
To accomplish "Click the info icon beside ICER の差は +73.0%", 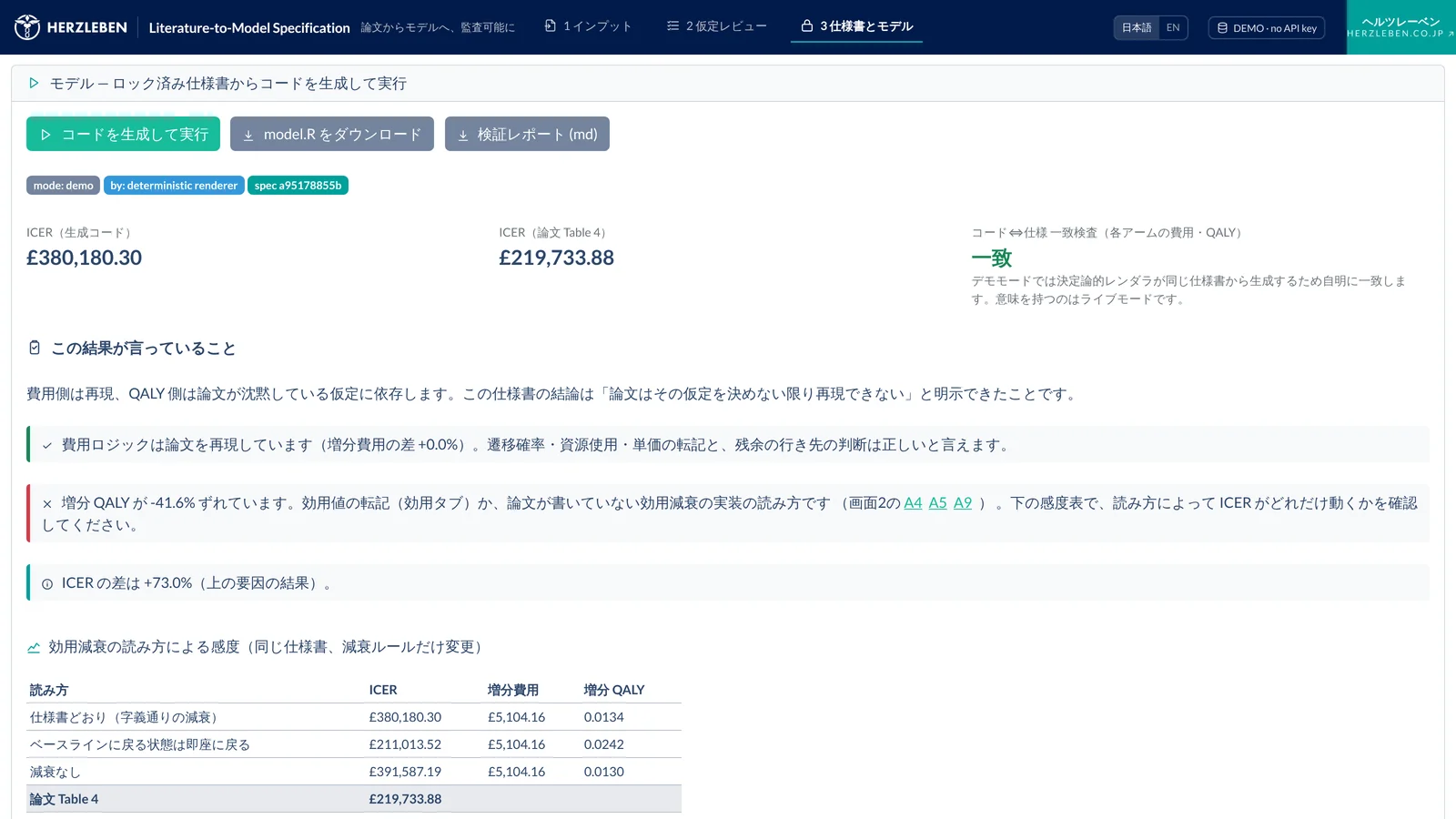I will (x=47, y=584).
